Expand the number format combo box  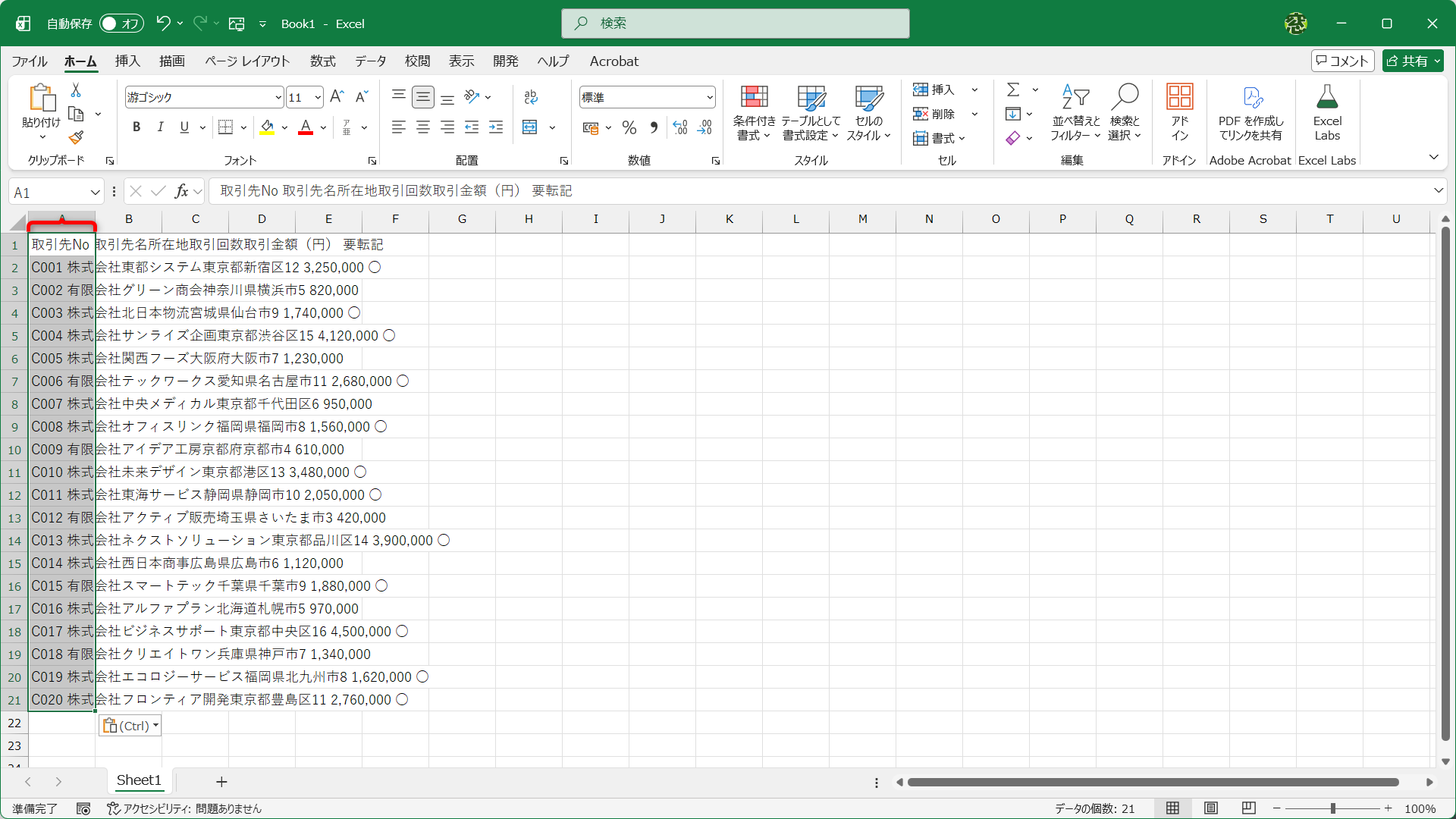pyautogui.click(x=710, y=97)
